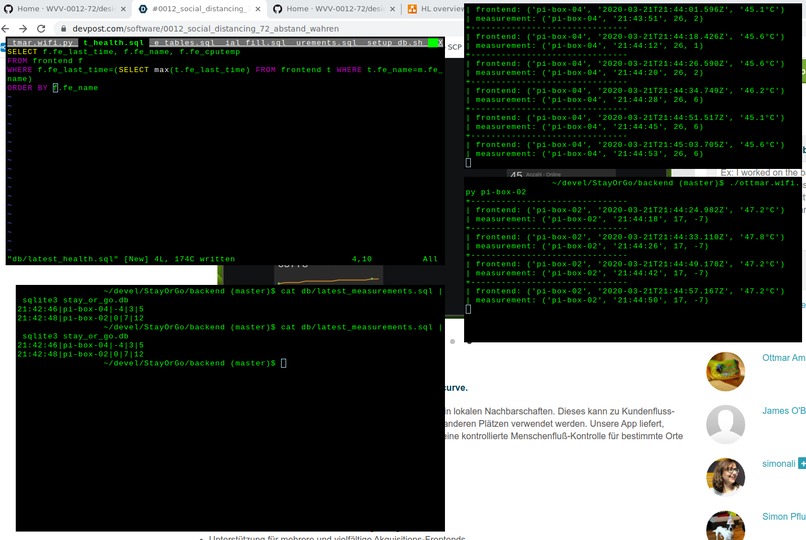Click the devpost.com URL in the address bar
This screenshot has height=540, width=806.
pyautogui.click(x=205, y=29)
